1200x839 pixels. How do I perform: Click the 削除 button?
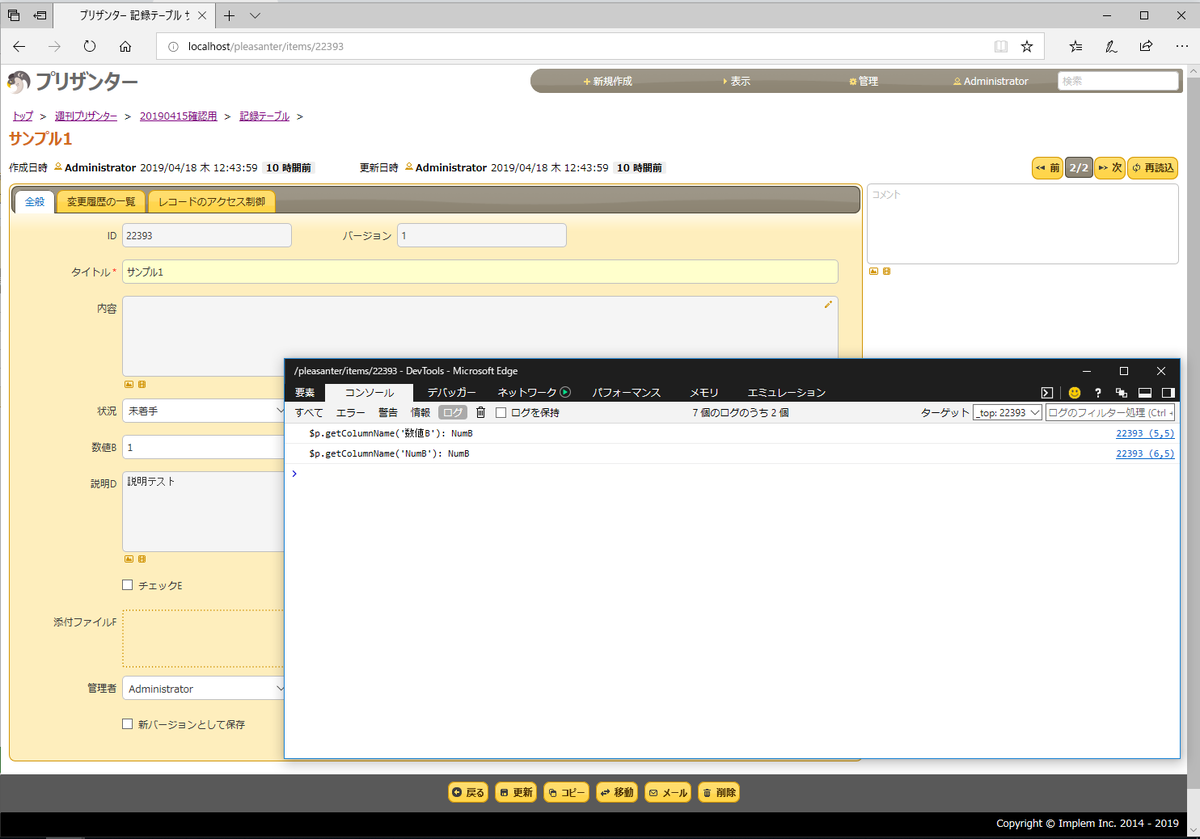[x=720, y=792]
